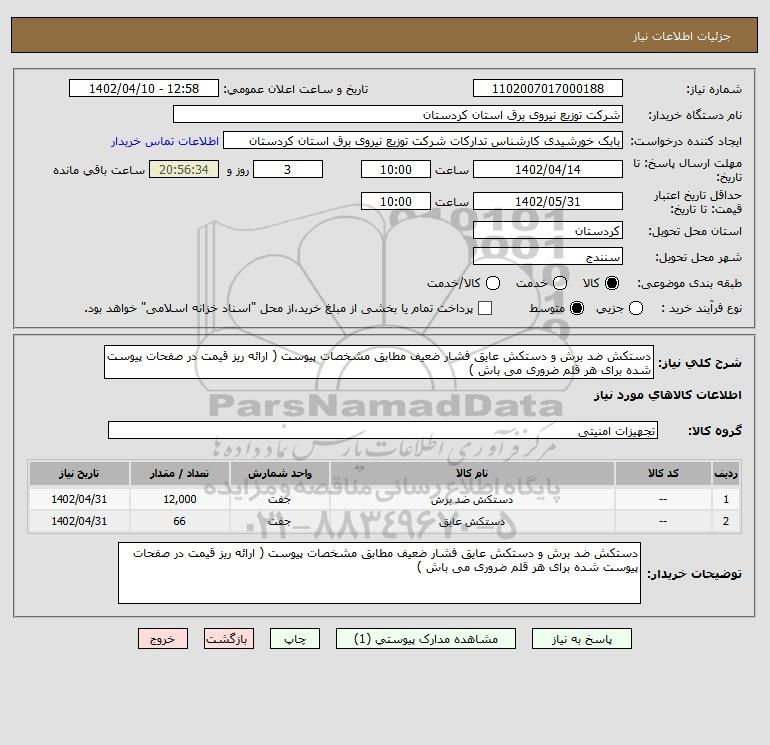Open مشاهده مدارک پیوستی (1) button
Viewport: 770px width, 745px height.
point(426,639)
